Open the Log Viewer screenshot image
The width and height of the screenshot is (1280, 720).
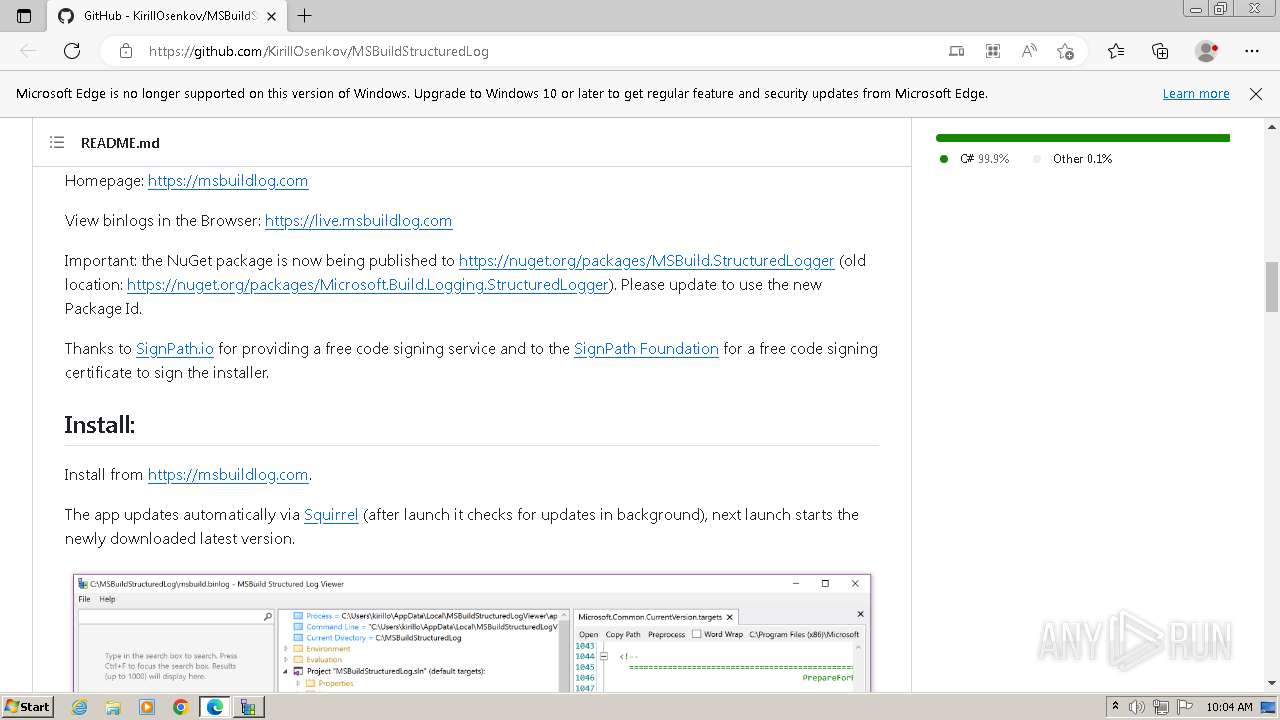[x=472, y=632]
